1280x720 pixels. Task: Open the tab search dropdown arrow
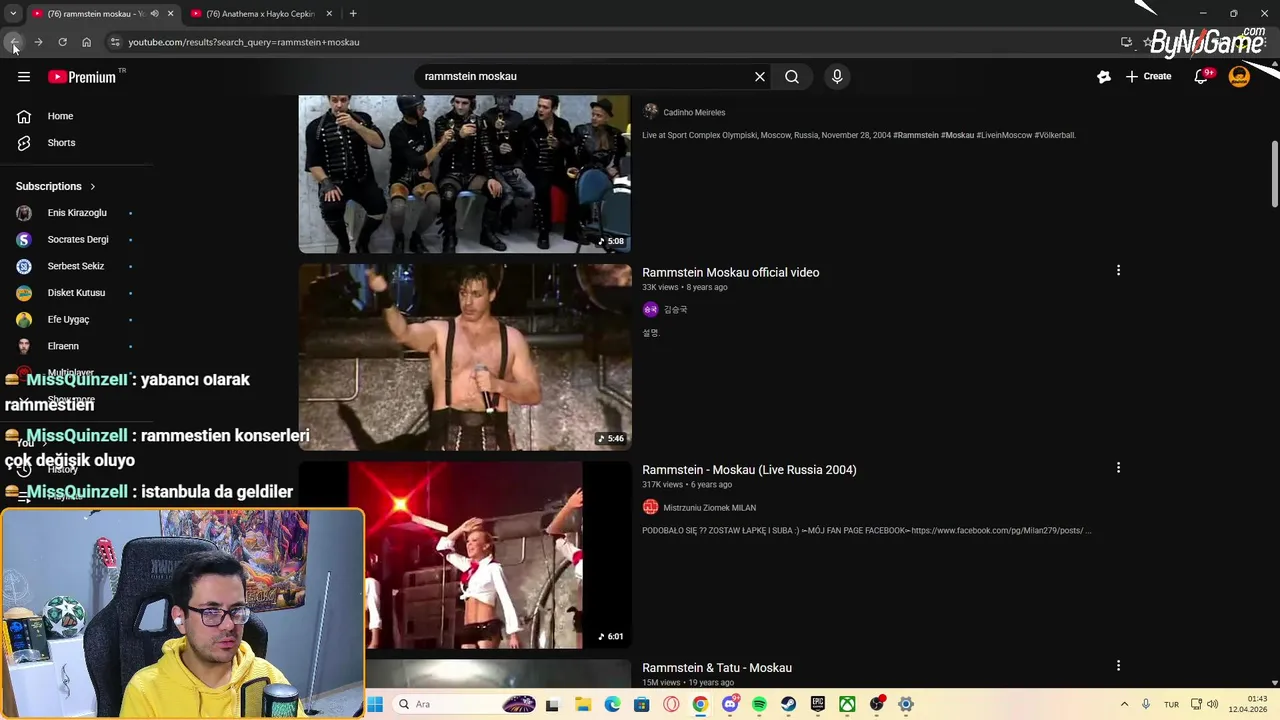click(x=13, y=14)
